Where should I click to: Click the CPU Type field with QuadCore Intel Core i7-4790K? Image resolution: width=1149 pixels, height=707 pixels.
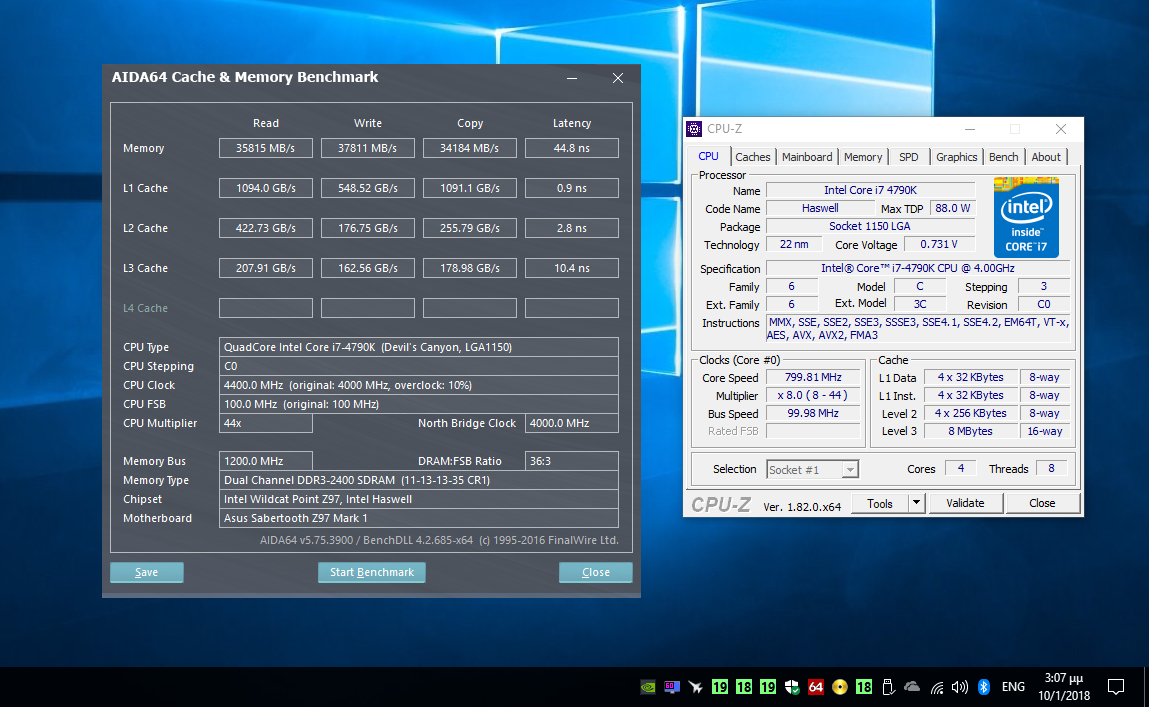[418, 347]
